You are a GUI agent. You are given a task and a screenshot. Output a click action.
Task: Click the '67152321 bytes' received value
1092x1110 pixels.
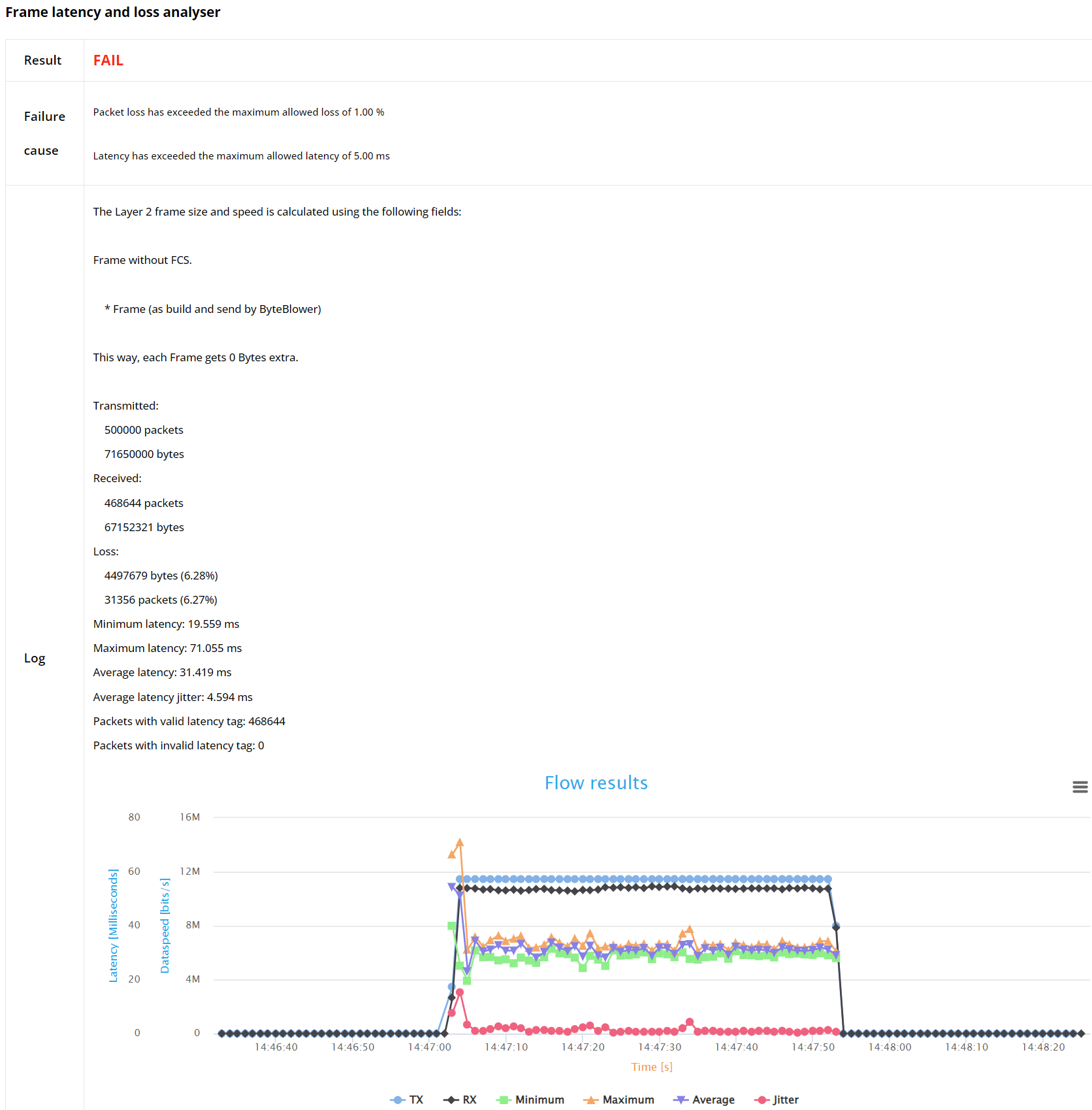click(144, 527)
